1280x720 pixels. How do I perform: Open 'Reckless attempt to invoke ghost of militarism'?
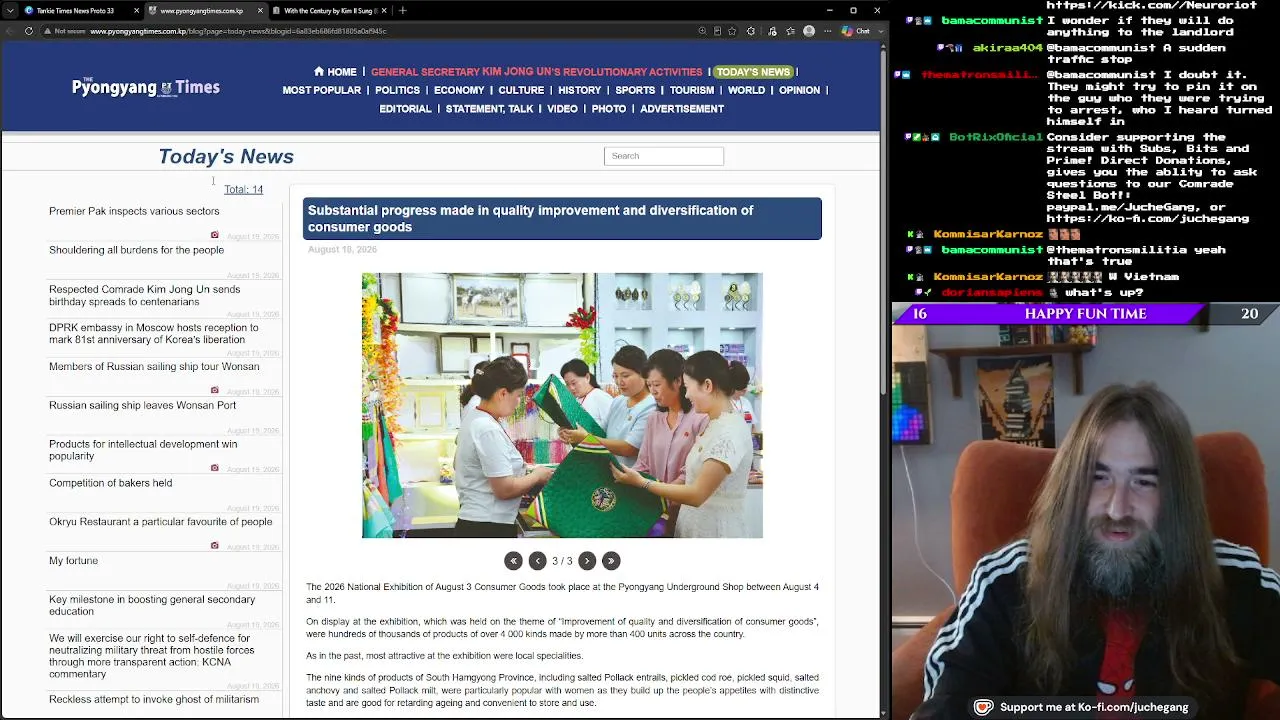coord(154,699)
